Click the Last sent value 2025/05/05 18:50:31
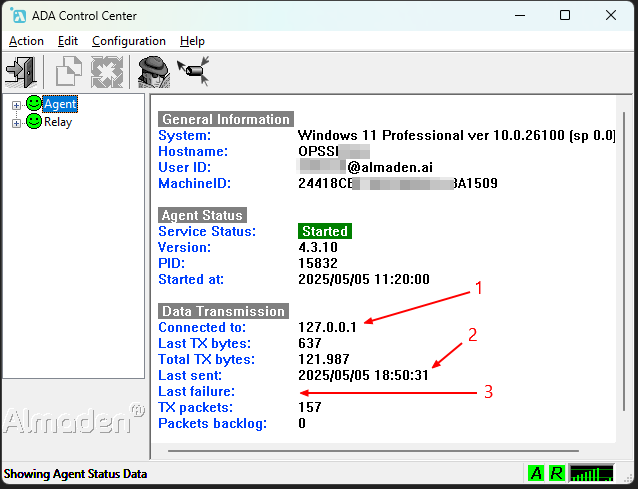Image resolution: width=638 pixels, height=489 pixels. (363, 375)
